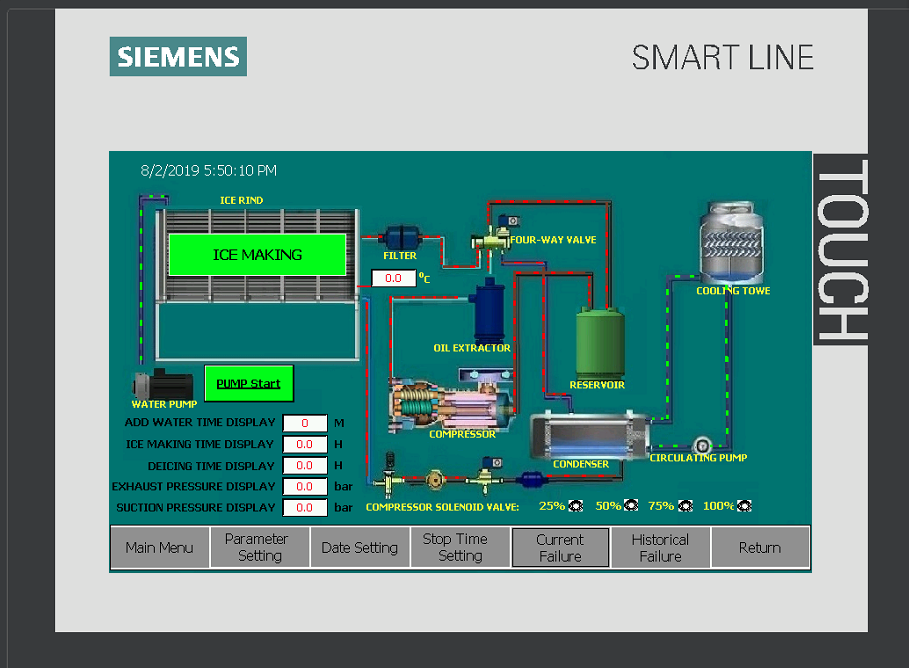Go to the Main Menu

point(160,547)
